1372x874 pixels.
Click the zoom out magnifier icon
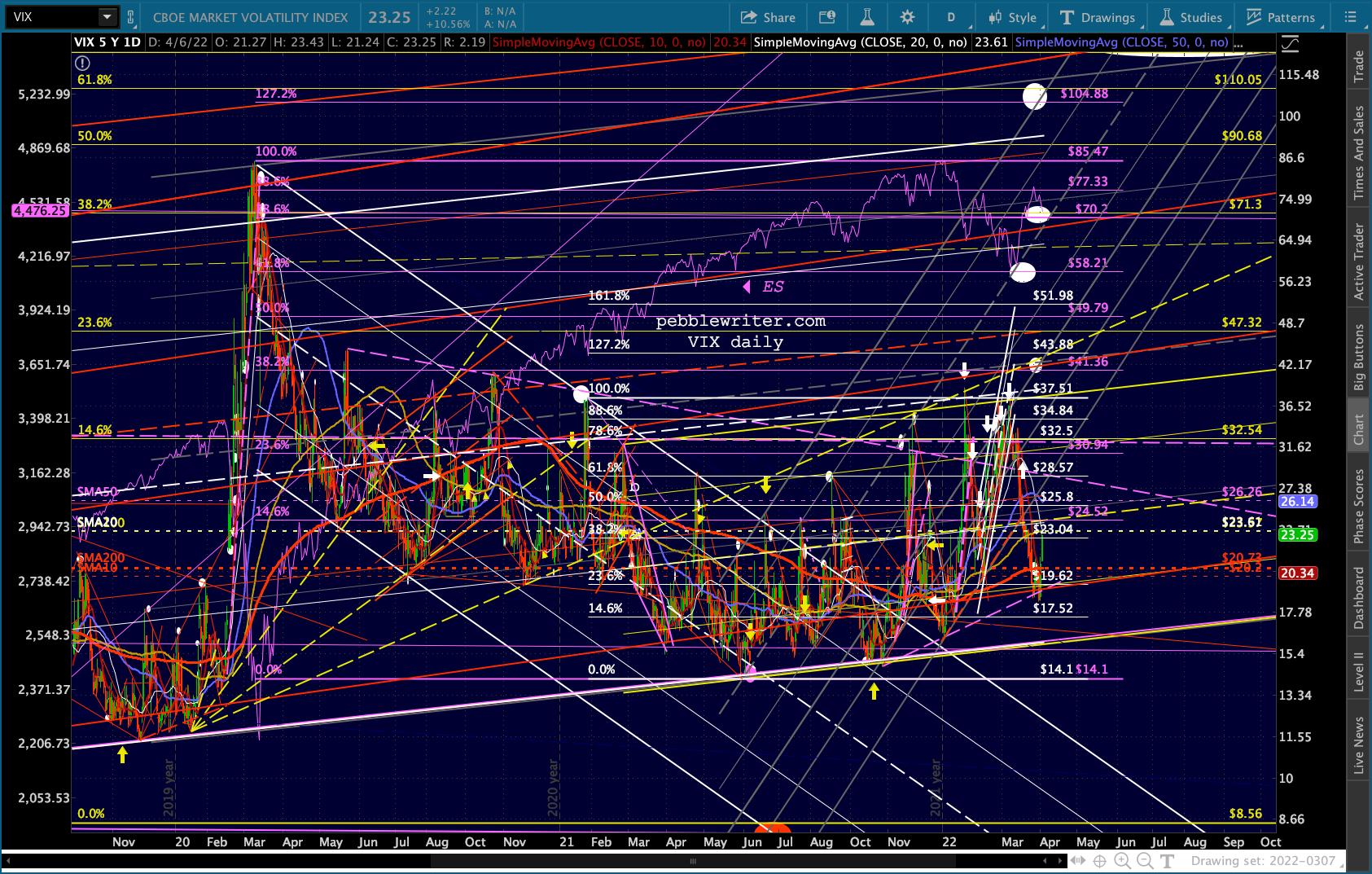click(1145, 861)
